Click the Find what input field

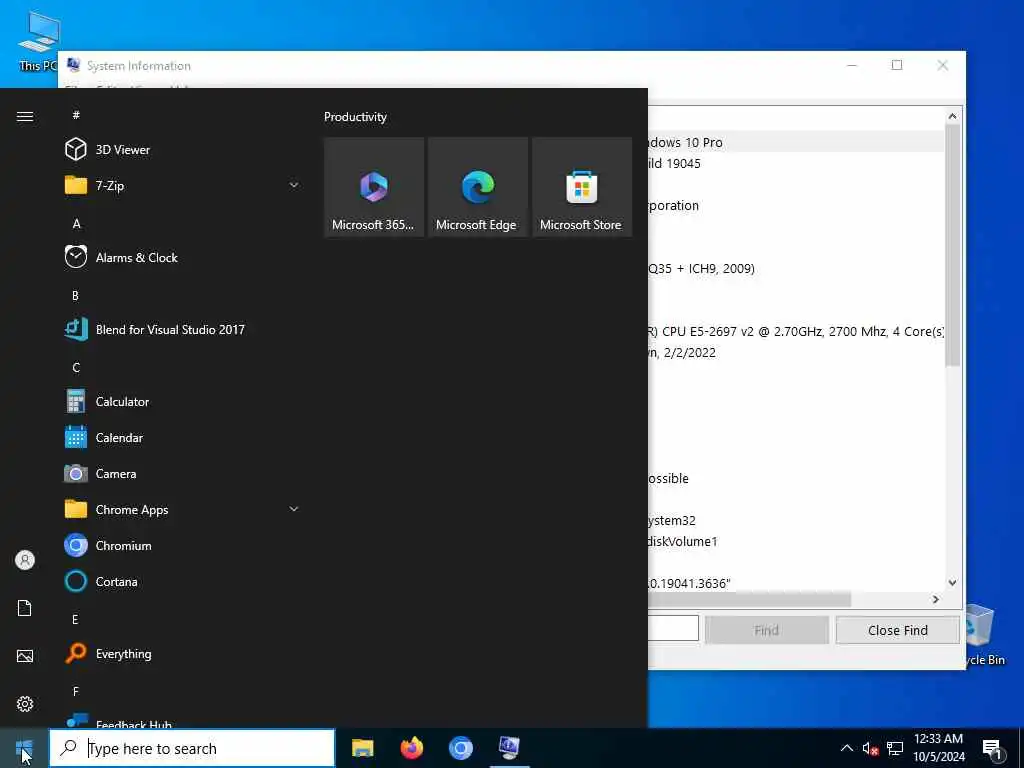point(673,628)
